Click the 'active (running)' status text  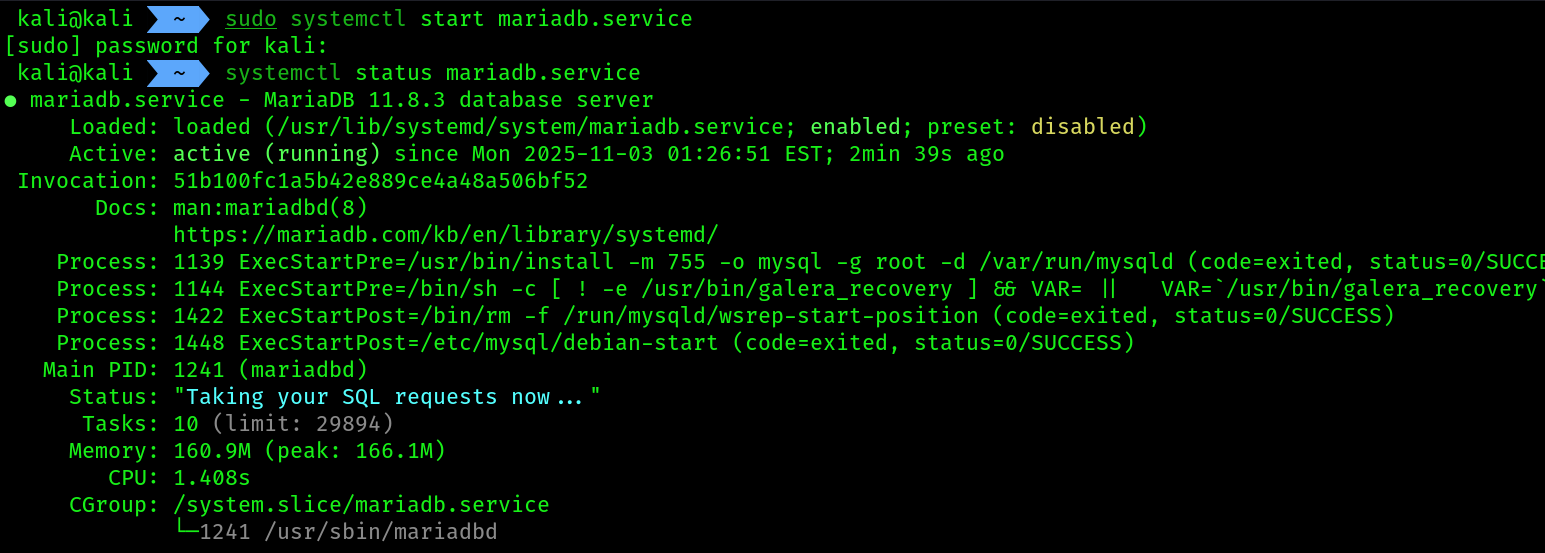coord(277,154)
